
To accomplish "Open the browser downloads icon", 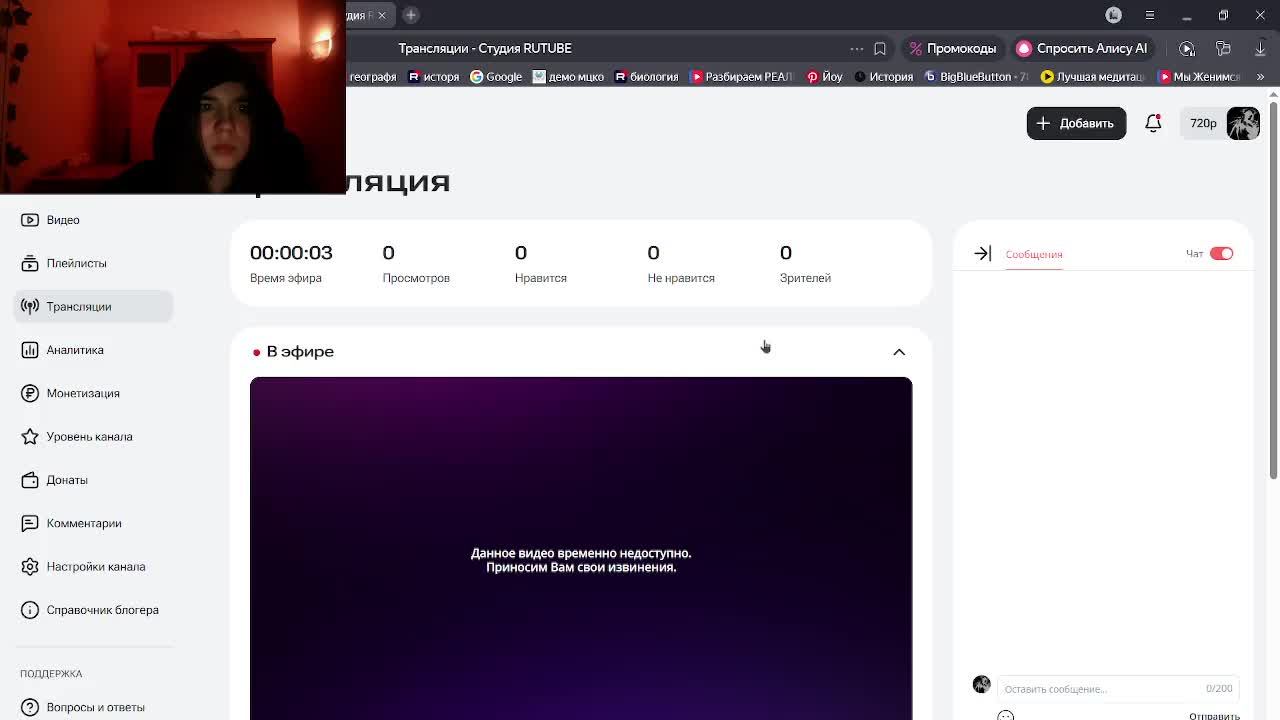I will point(1260,48).
